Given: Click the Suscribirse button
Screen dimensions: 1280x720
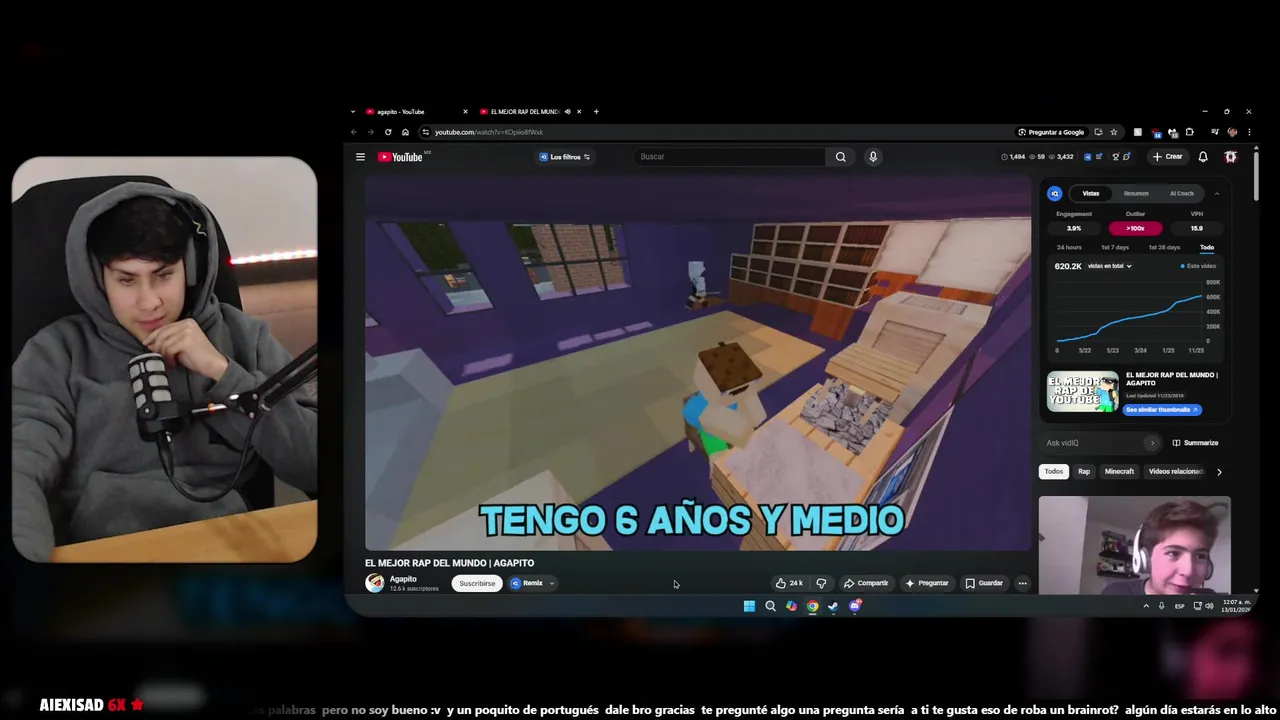Looking at the screenshot, I should point(477,583).
